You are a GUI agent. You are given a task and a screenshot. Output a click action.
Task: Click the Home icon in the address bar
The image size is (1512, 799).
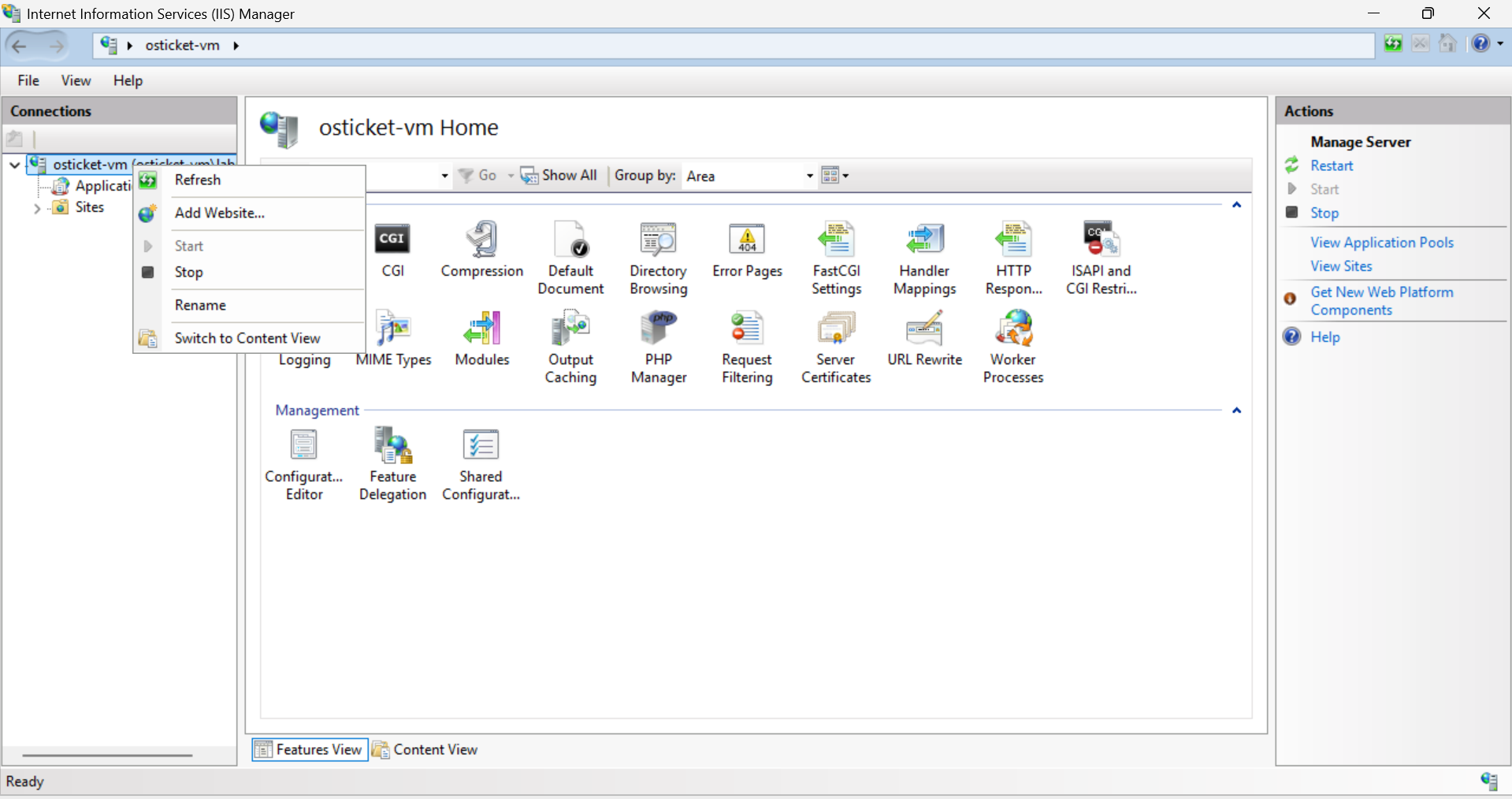(1447, 44)
